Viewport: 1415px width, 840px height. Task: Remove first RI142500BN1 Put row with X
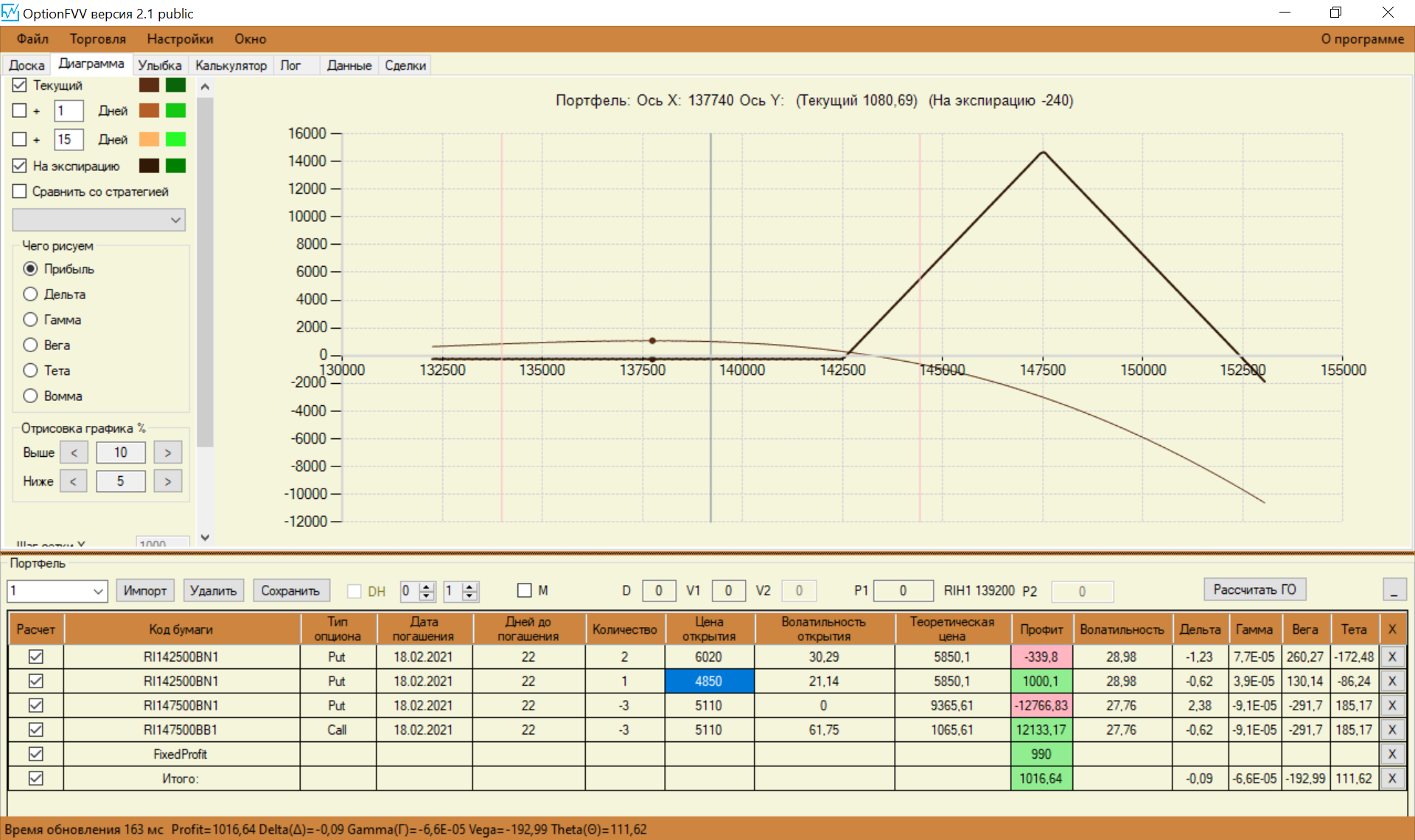pyautogui.click(x=1391, y=657)
